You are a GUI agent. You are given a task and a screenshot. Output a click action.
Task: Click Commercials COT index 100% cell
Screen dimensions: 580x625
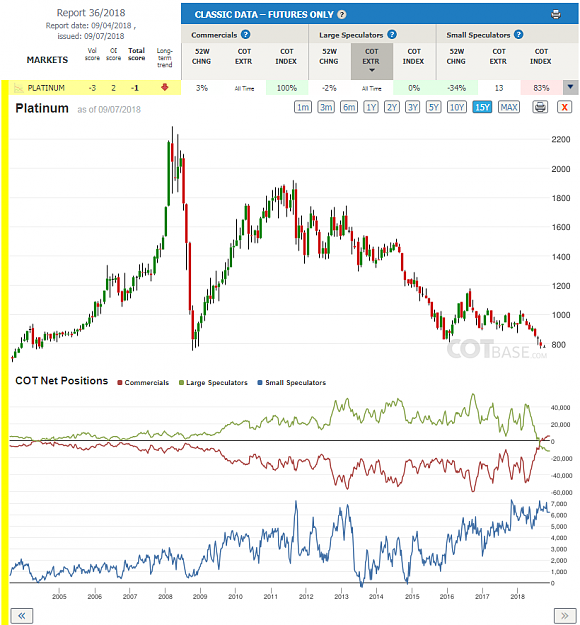click(x=287, y=88)
